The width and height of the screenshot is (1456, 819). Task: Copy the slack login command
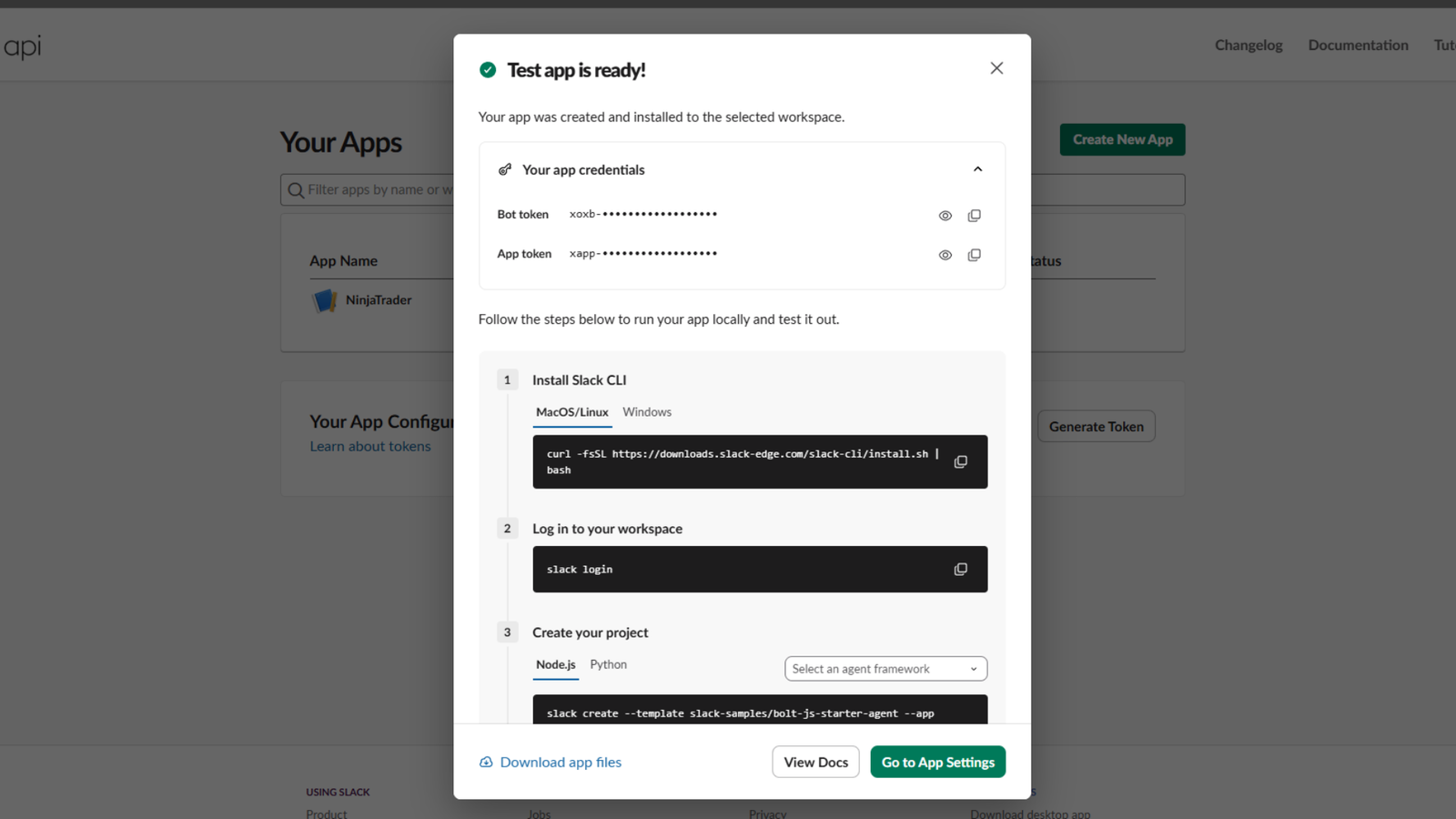960,570
